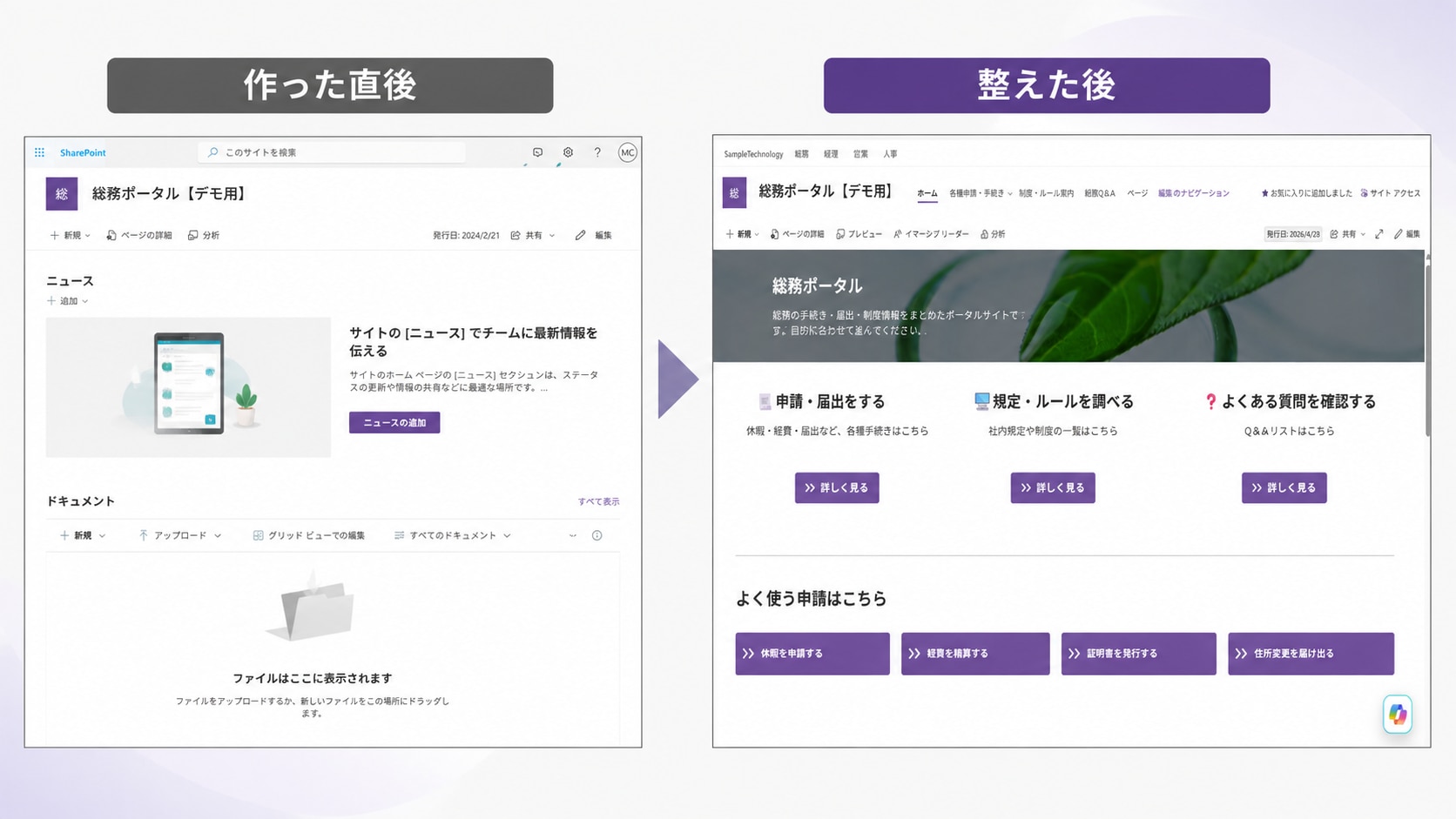Open ページ navigation item
Screen dimensions: 1456x819
click(1137, 193)
